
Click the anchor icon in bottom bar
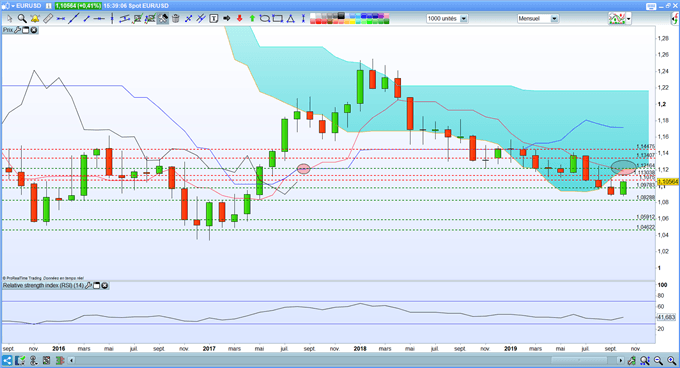33,360
